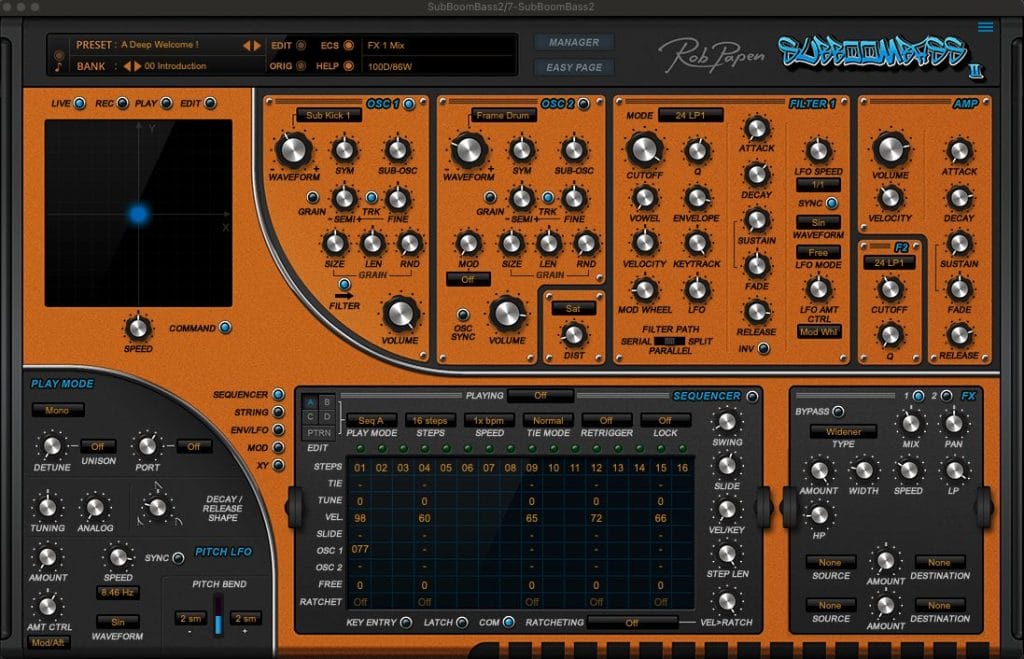Viewport: 1024px width, 659px height.
Task: Click the AMP VELOCITY knob
Action: click(890, 197)
